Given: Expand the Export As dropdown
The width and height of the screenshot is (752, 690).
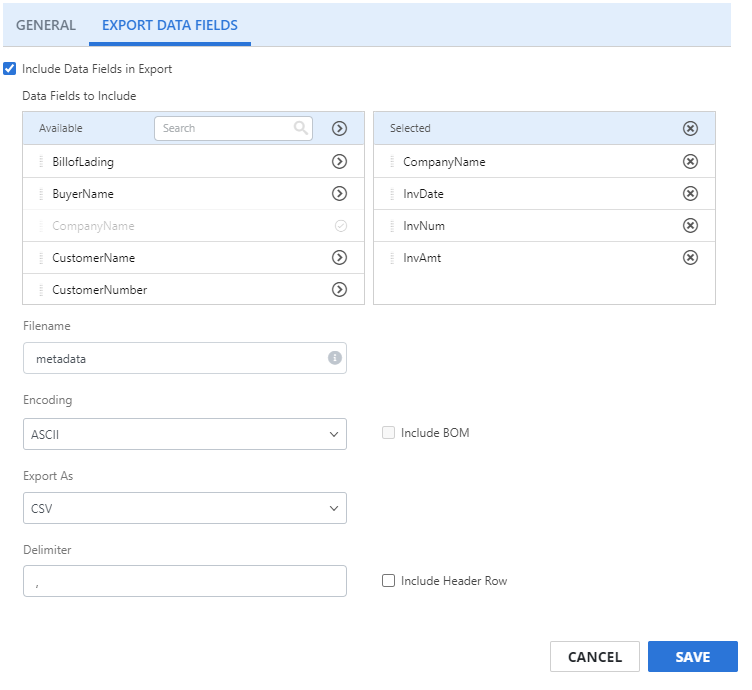Looking at the screenshot, I should (185, 508).
